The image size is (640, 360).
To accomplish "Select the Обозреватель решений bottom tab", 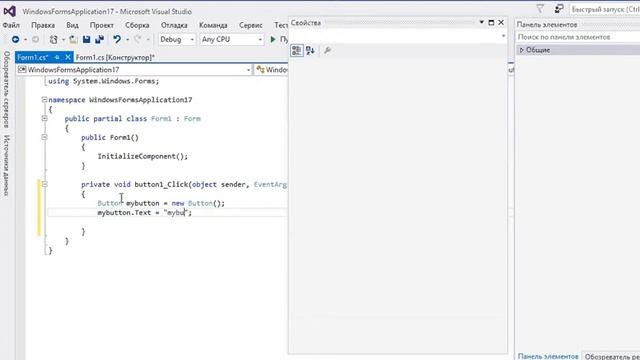I will click(612, 356).
